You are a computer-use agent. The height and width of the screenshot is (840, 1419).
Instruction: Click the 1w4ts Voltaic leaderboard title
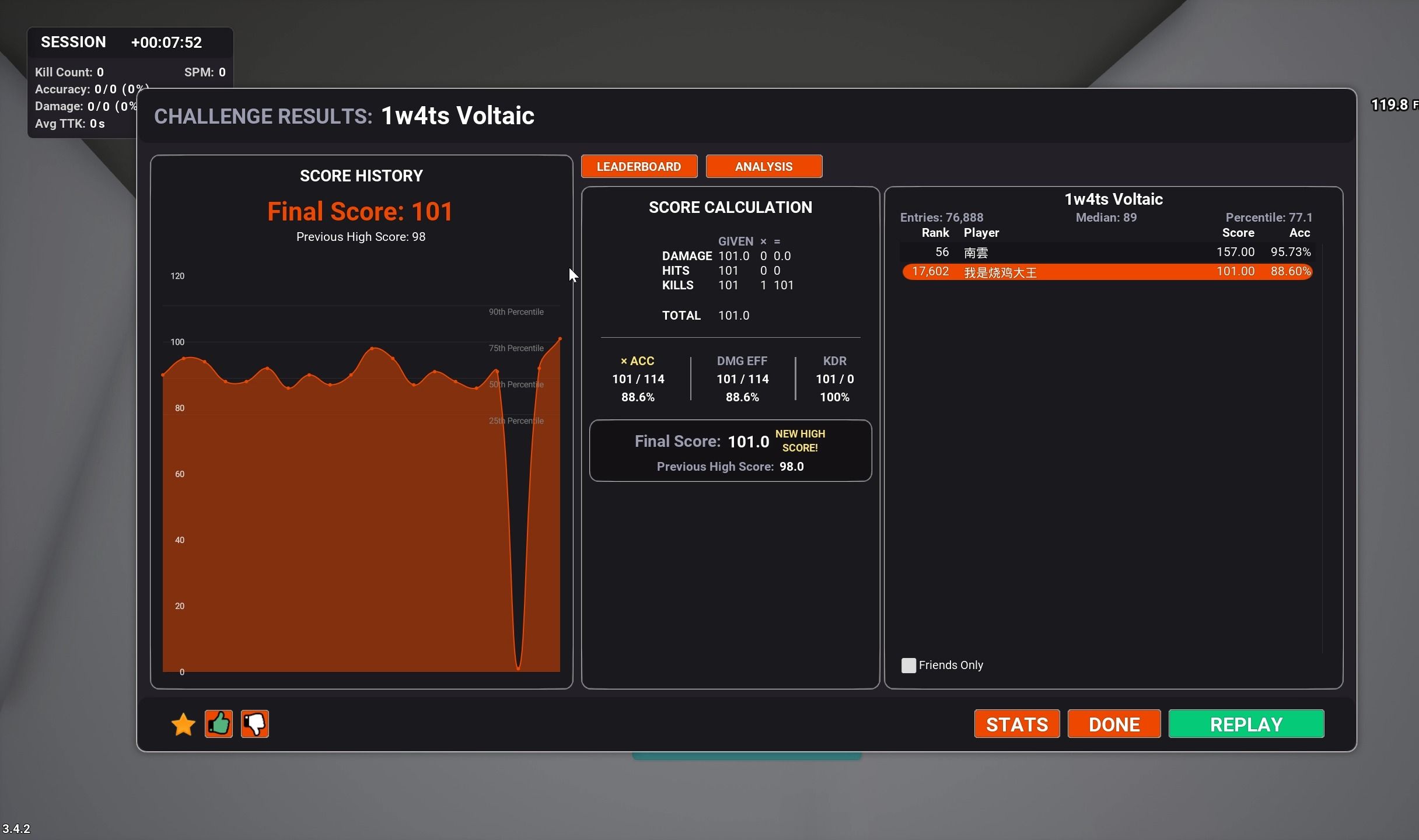(x=1113, y=199)
